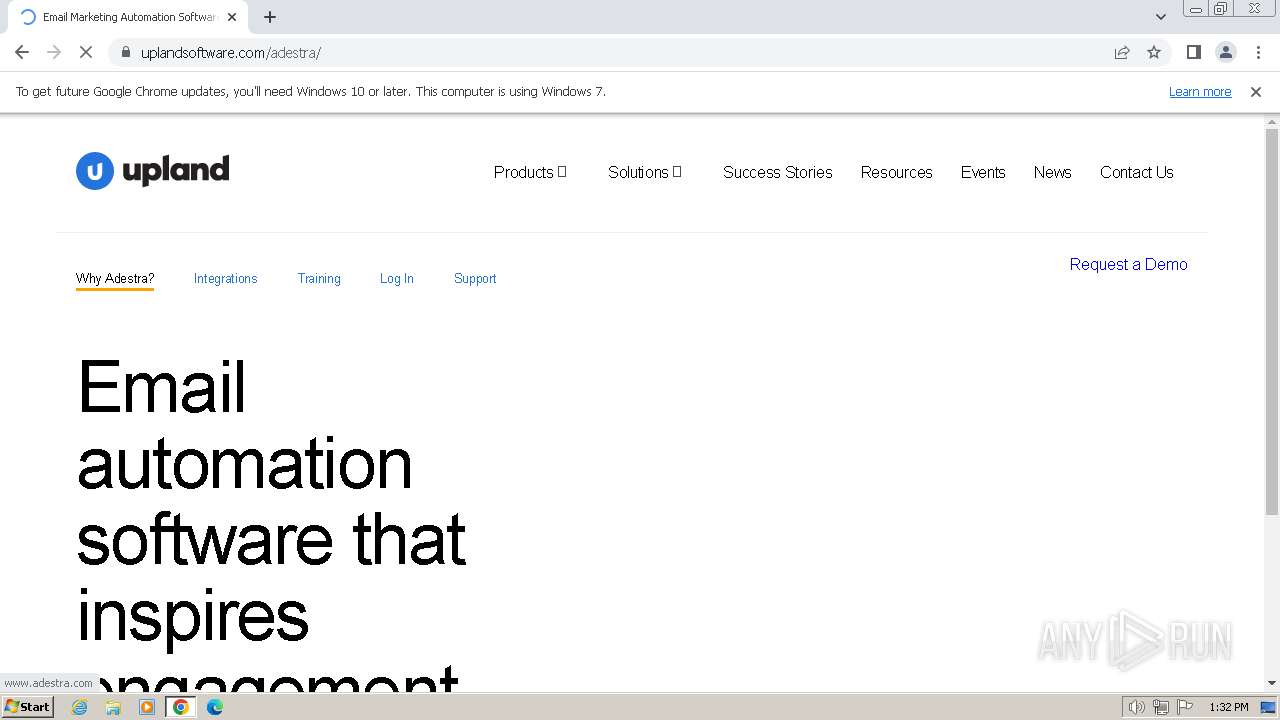Click the scrollbar up arrow

[1272, 121]
